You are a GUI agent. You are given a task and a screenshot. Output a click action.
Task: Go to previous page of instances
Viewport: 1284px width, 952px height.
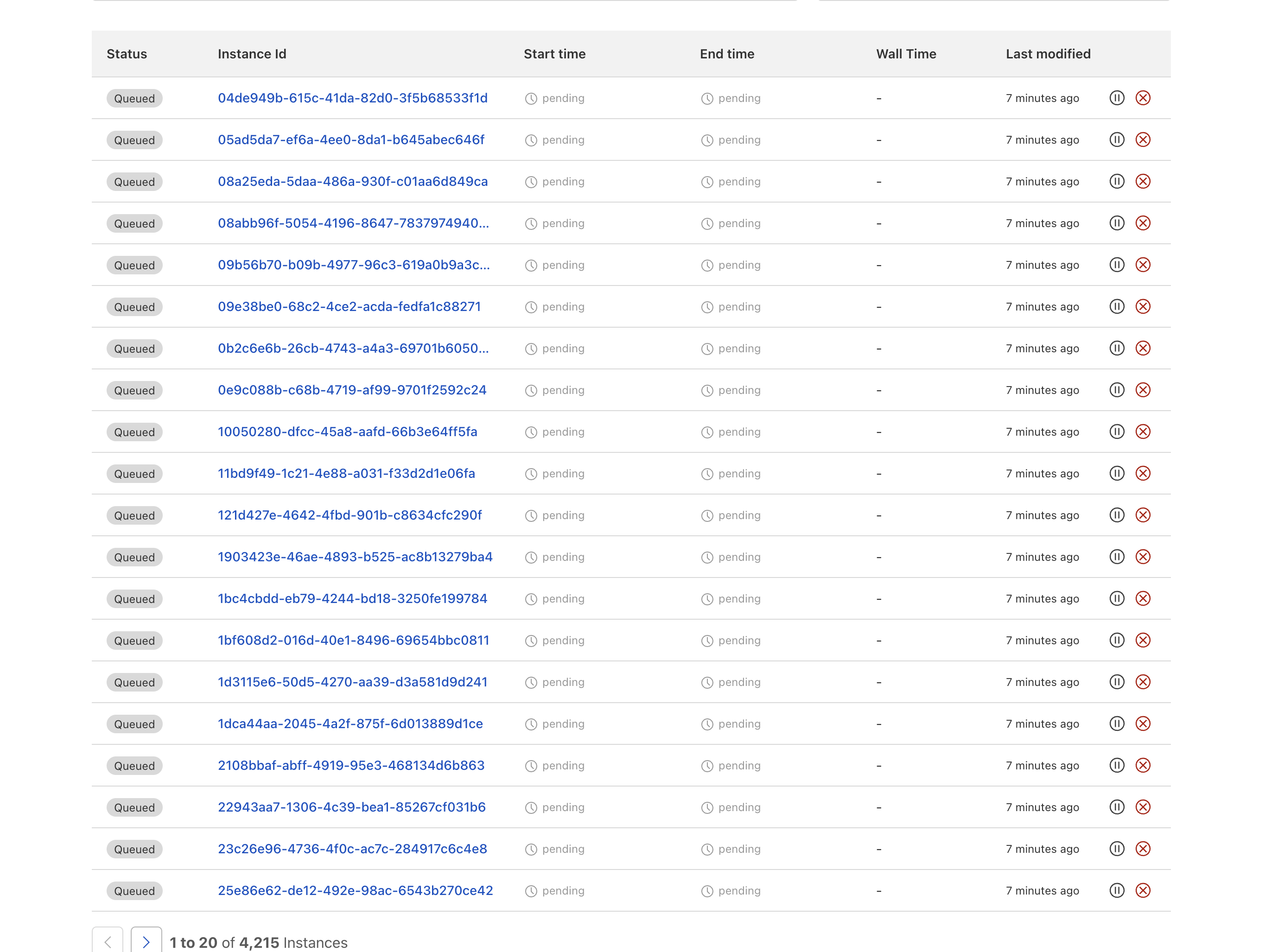pyautogui.click(x=107, y=942)
